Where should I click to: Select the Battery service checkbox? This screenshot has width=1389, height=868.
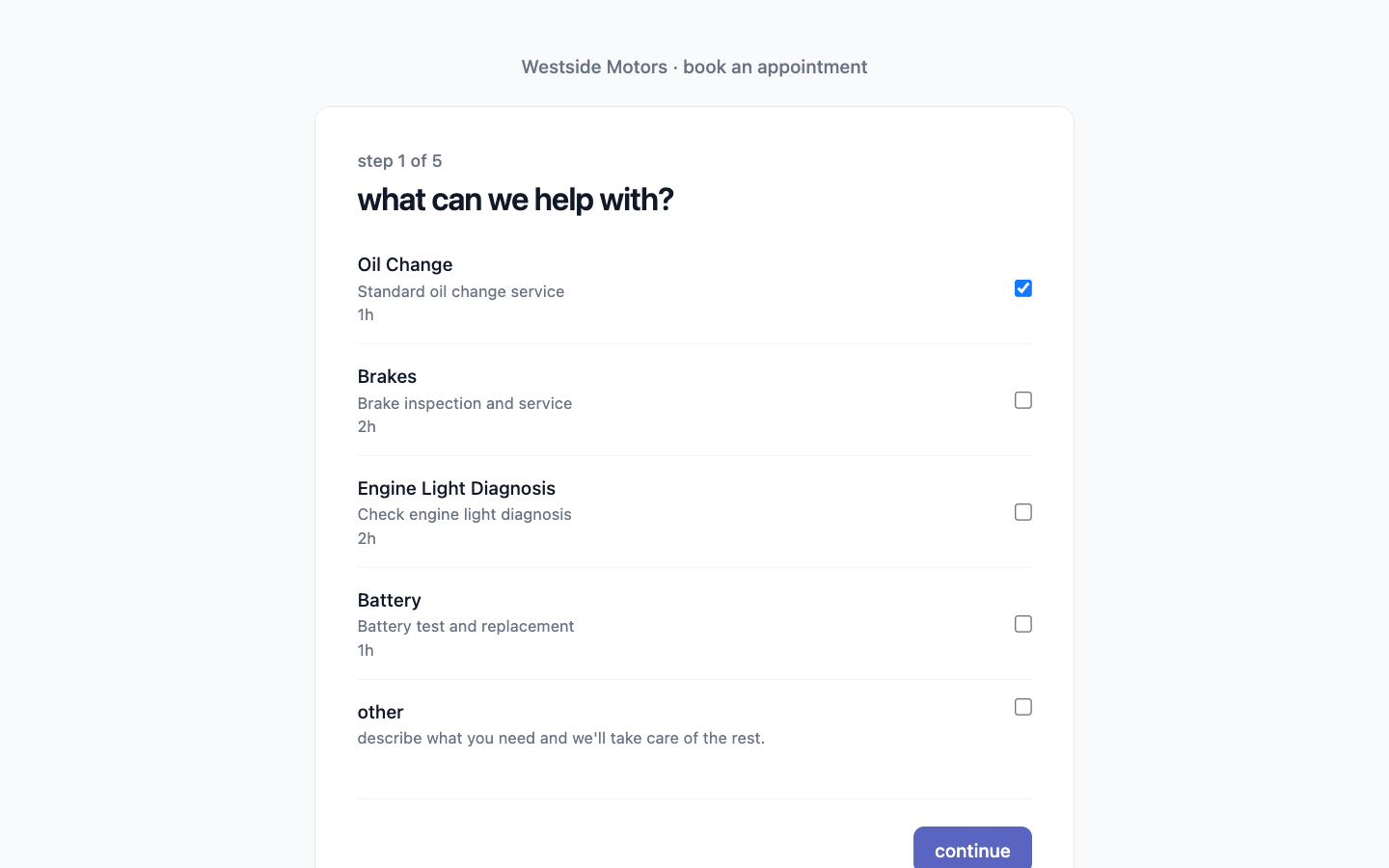point(1023,624)
